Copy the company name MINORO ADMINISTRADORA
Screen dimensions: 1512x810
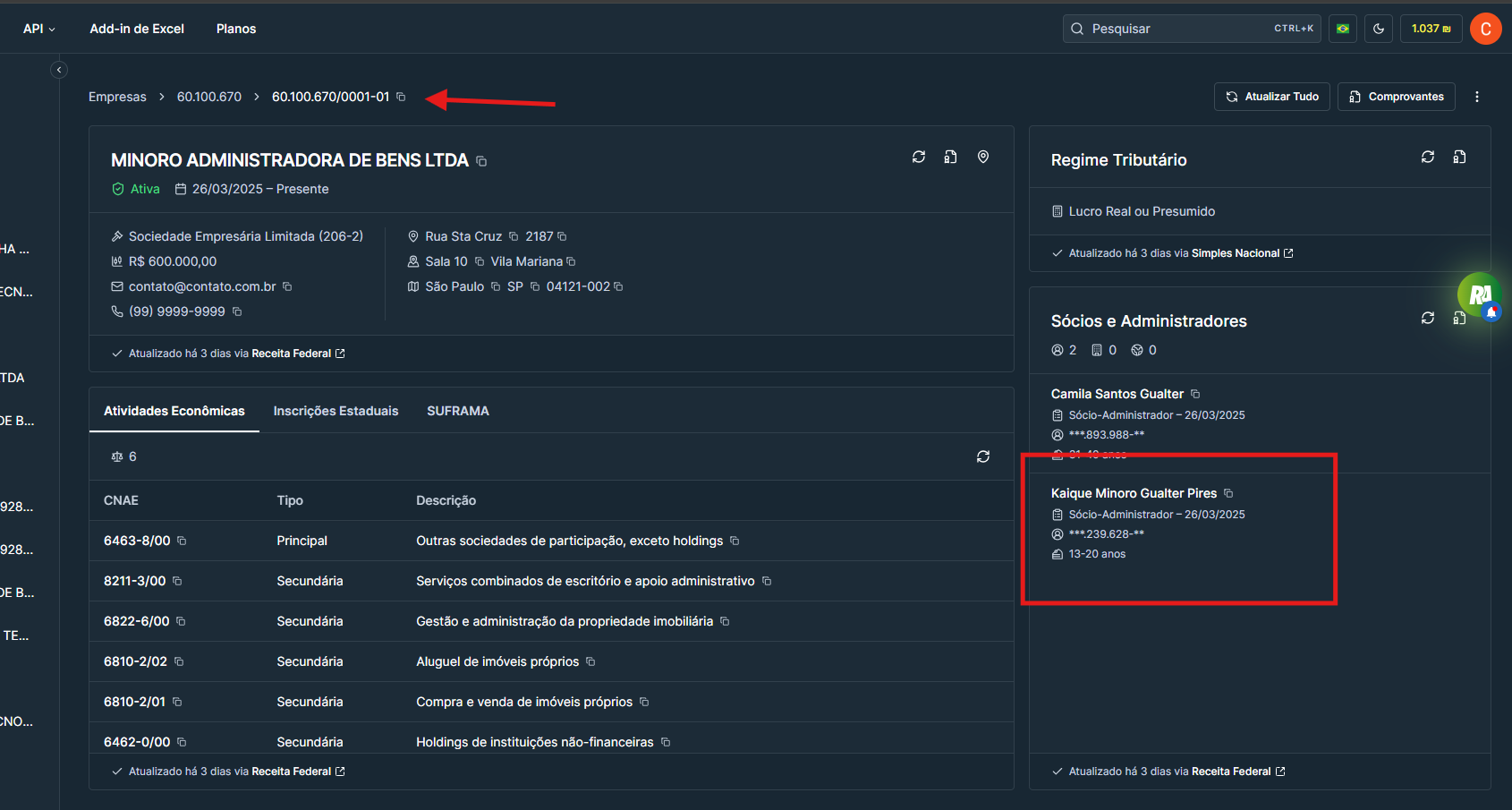point(481,161)
